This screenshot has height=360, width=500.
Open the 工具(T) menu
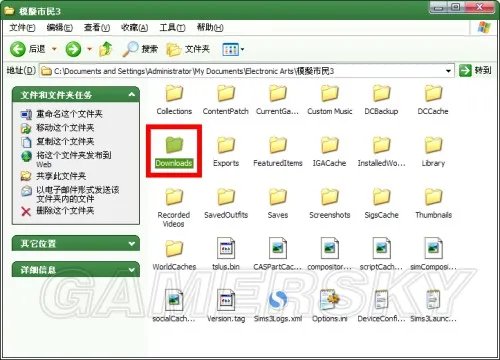click(x=172, y=28)
